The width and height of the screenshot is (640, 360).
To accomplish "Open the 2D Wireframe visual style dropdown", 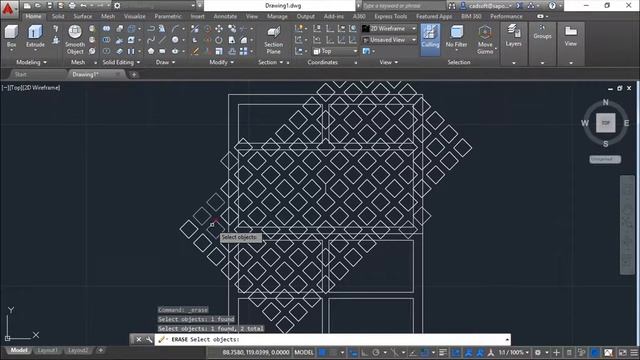I will point(389,29).
